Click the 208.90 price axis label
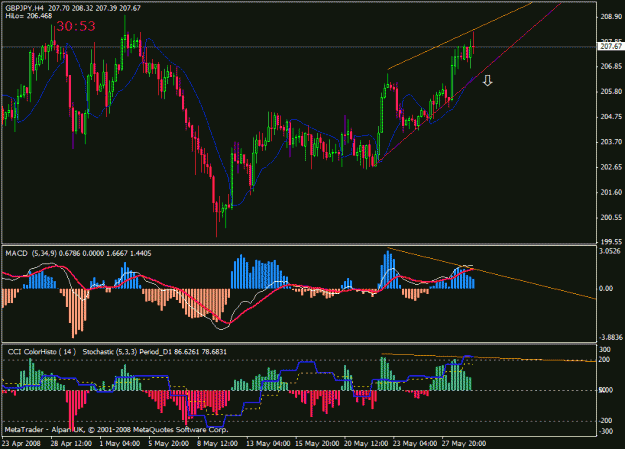The image size is (625, 449). coord(611,16)
